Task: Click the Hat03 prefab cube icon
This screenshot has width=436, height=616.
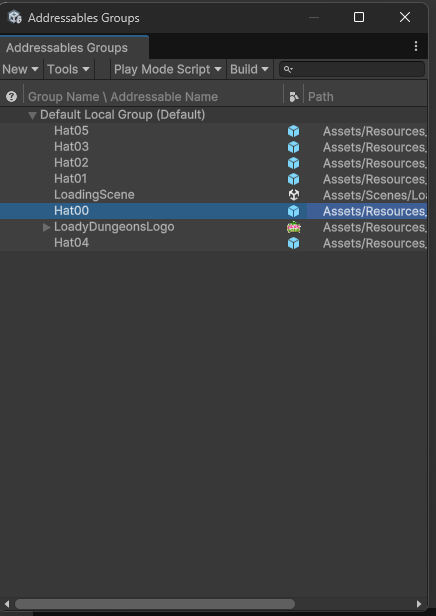Action: click(293, 147)
